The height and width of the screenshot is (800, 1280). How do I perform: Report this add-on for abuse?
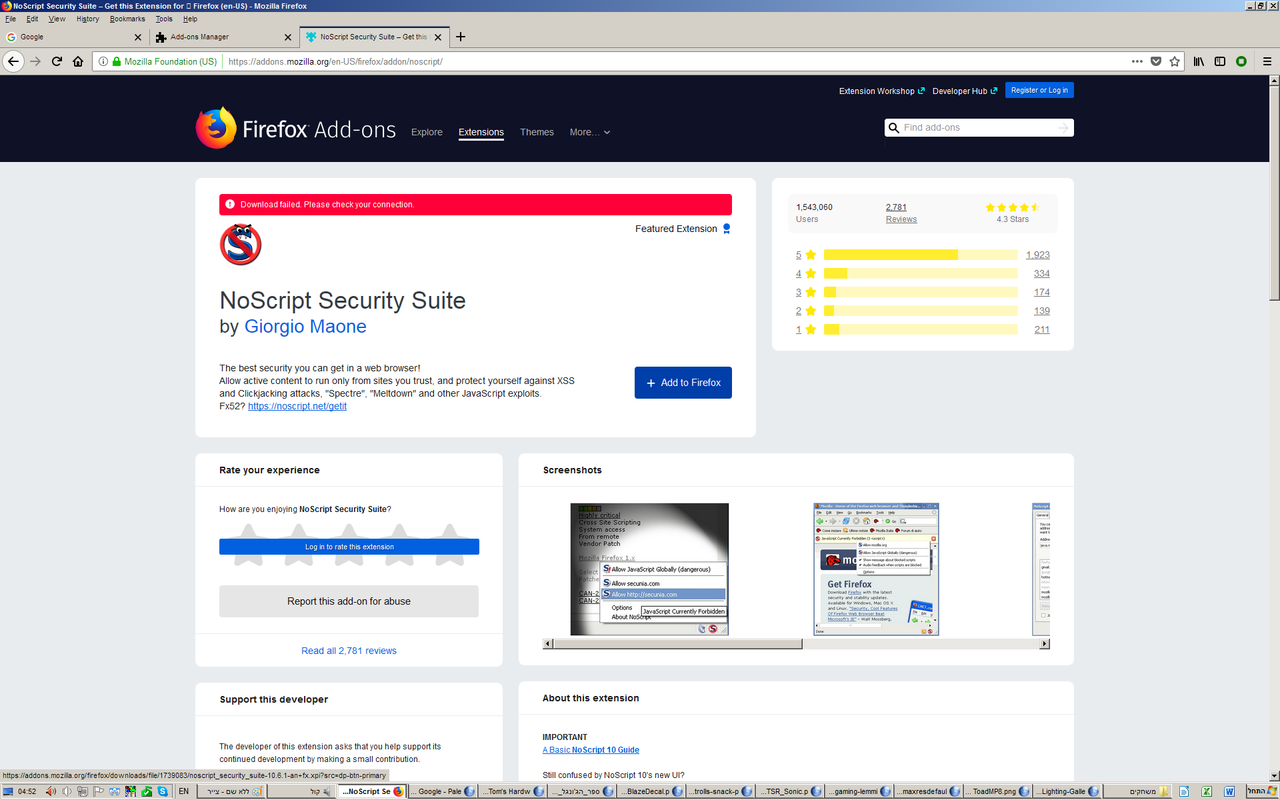coord(349,601)
